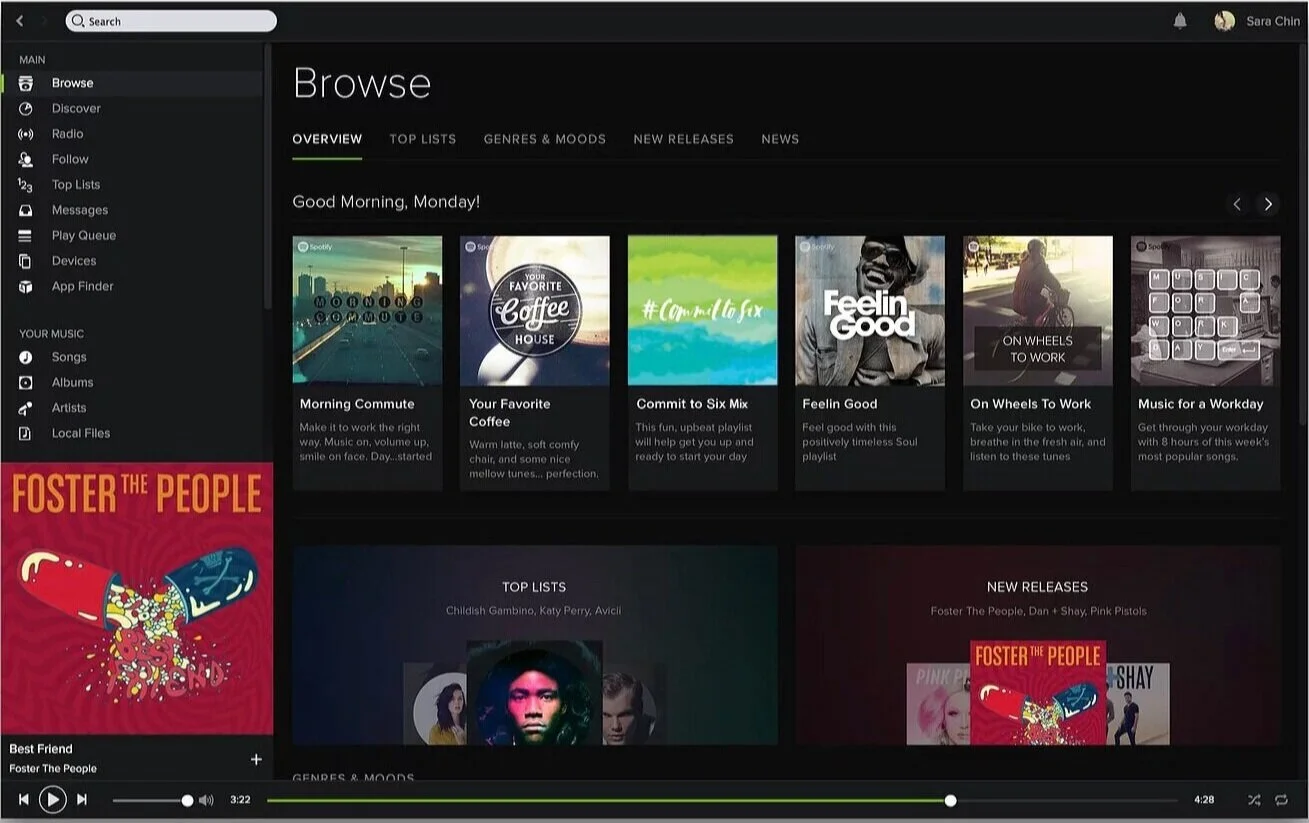Click the play button
Viewport: 1309px width, 823px height.
pos(52,800)
